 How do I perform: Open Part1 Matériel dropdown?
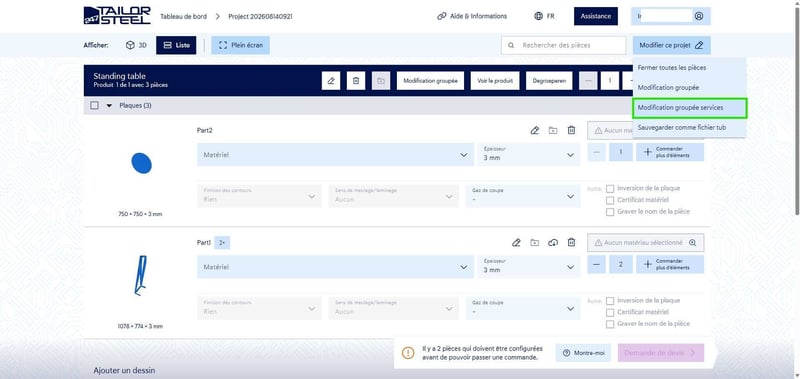[336, 267]
